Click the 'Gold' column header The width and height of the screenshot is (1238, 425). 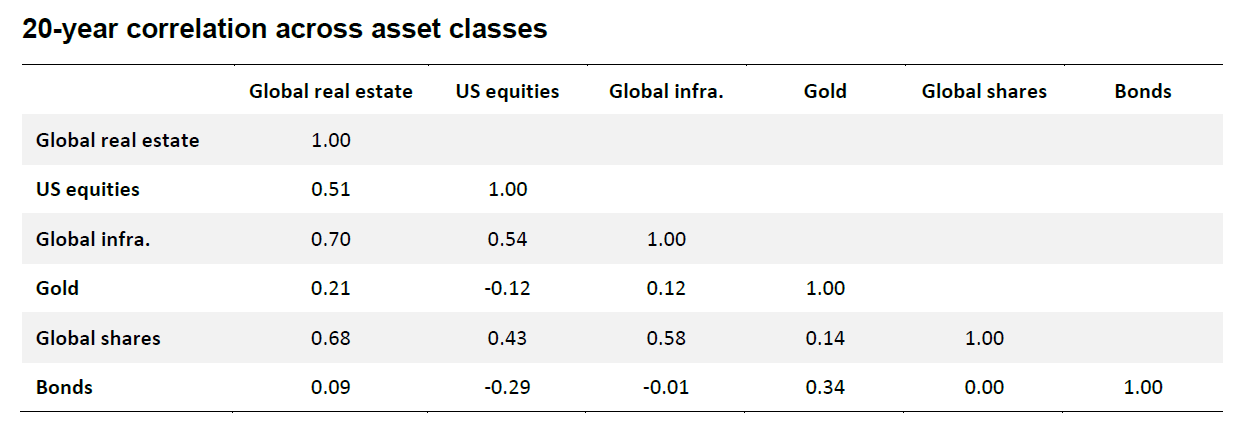[x=825, y=91]
